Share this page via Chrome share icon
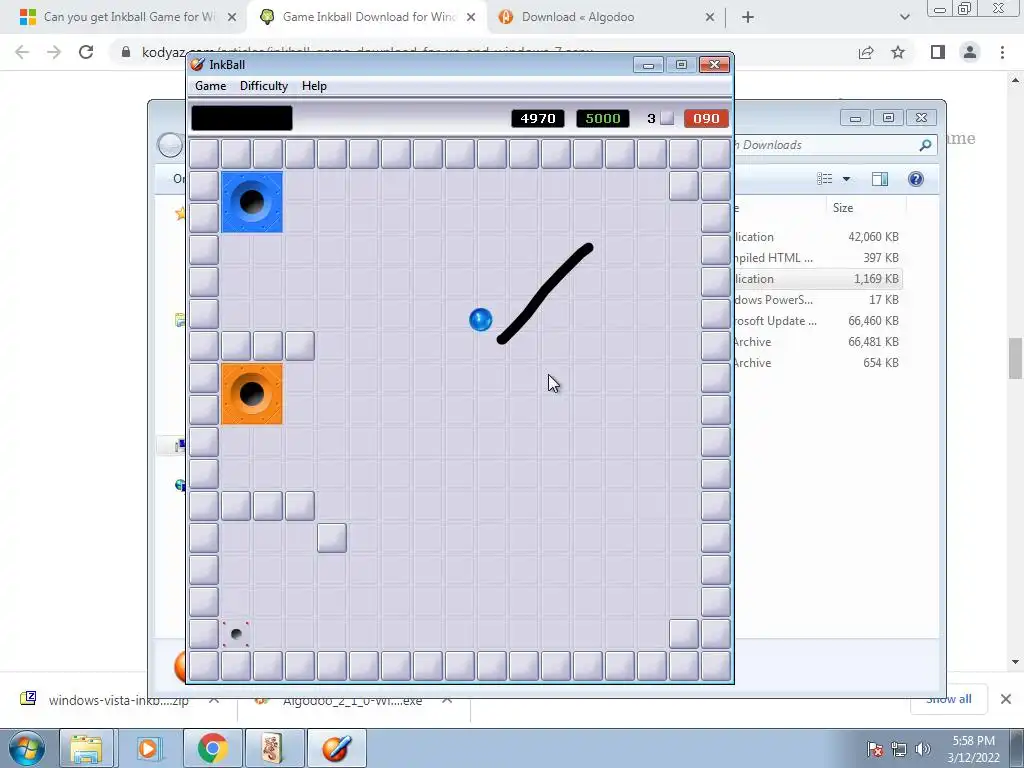This screenshot has width=1024, height=768. click(x=866, y=52)
